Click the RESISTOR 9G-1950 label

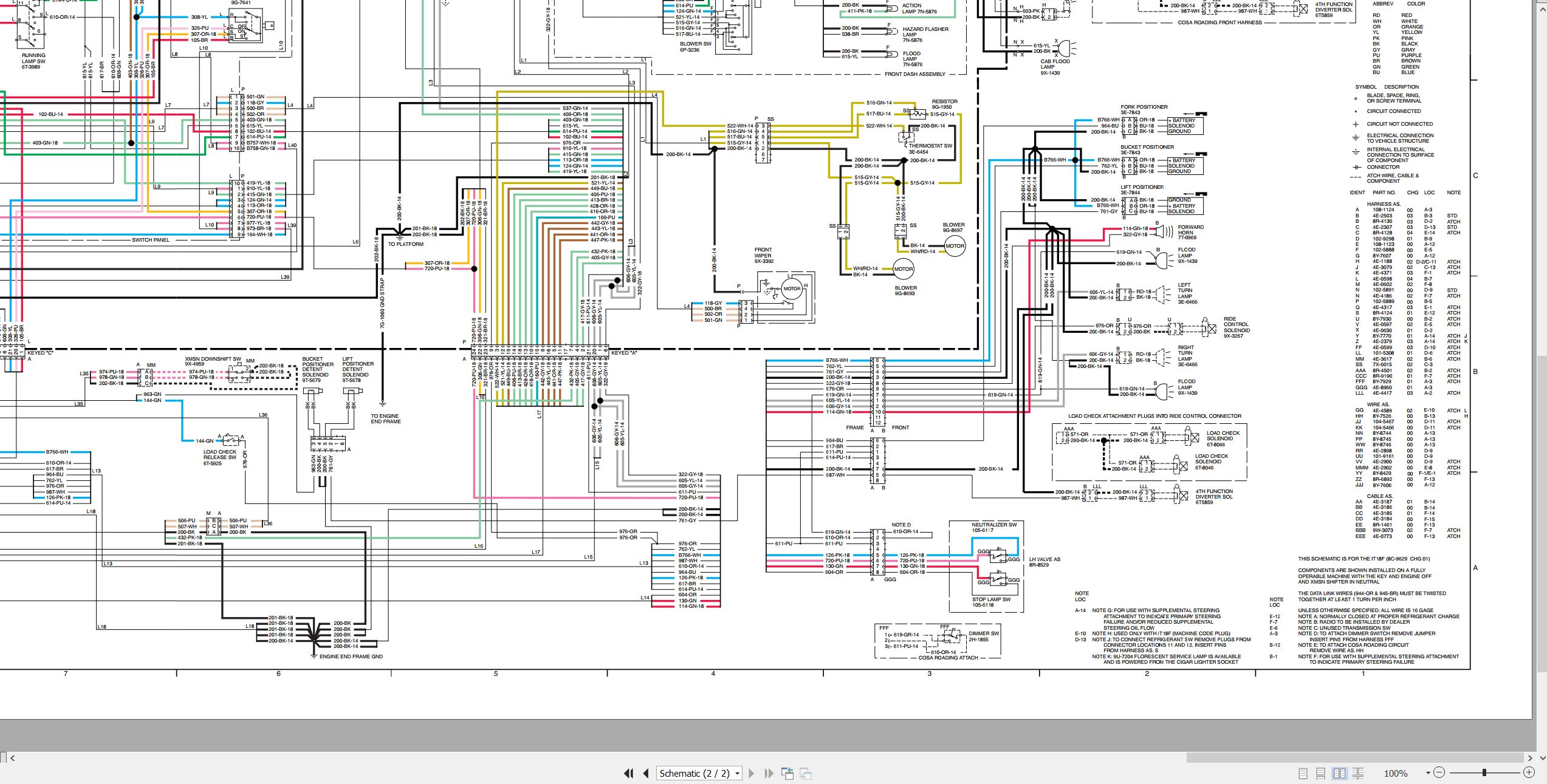(x=944, y=104)
